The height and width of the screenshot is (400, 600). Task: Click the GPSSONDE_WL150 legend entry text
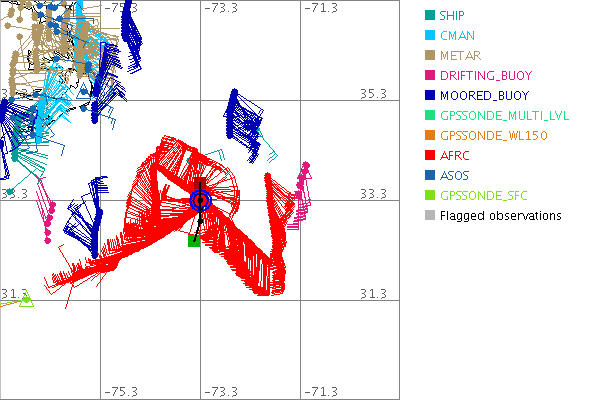(494, 135)
